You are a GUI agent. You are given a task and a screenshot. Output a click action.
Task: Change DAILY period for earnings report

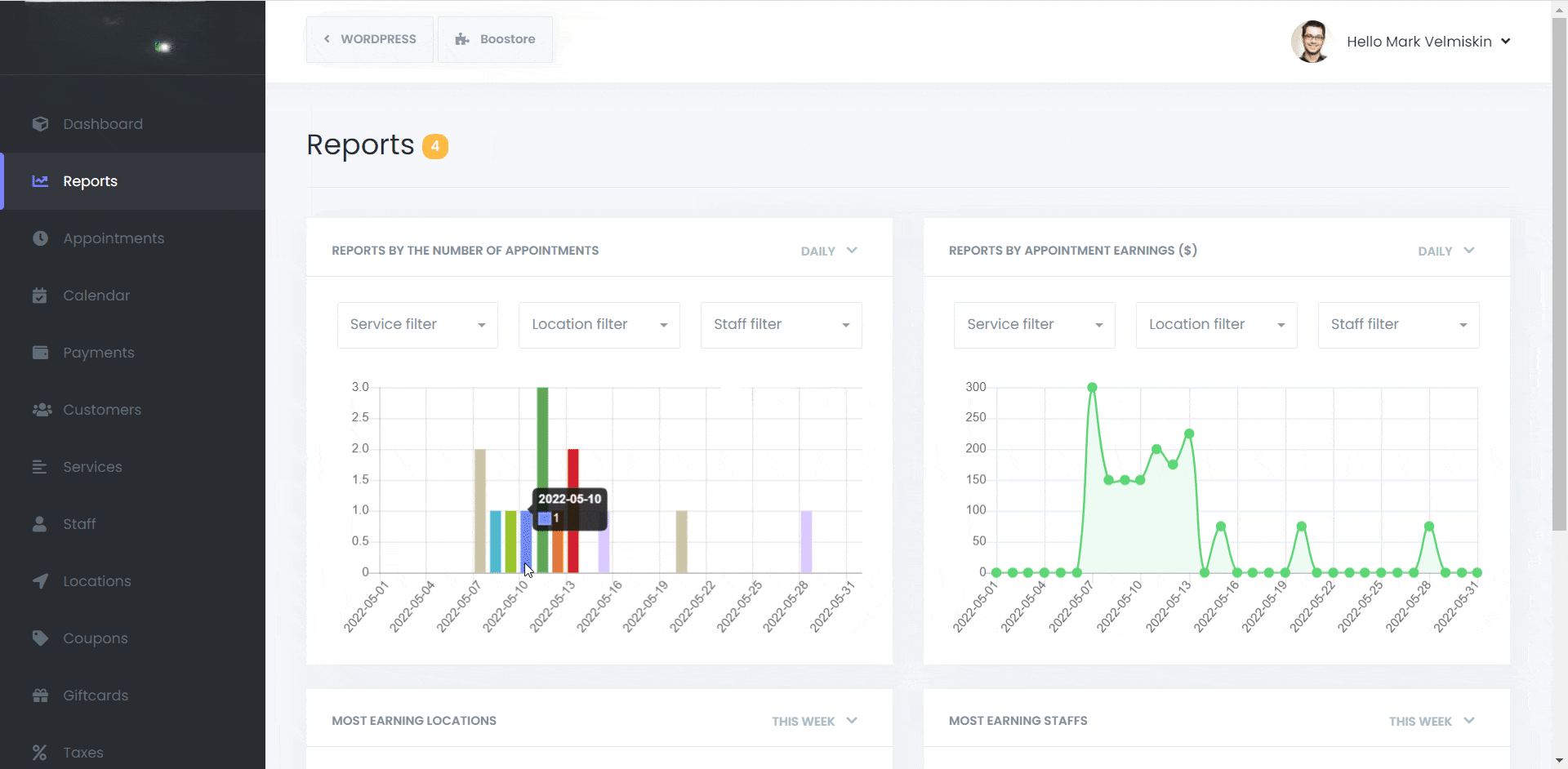click(x=1445, y=251)
